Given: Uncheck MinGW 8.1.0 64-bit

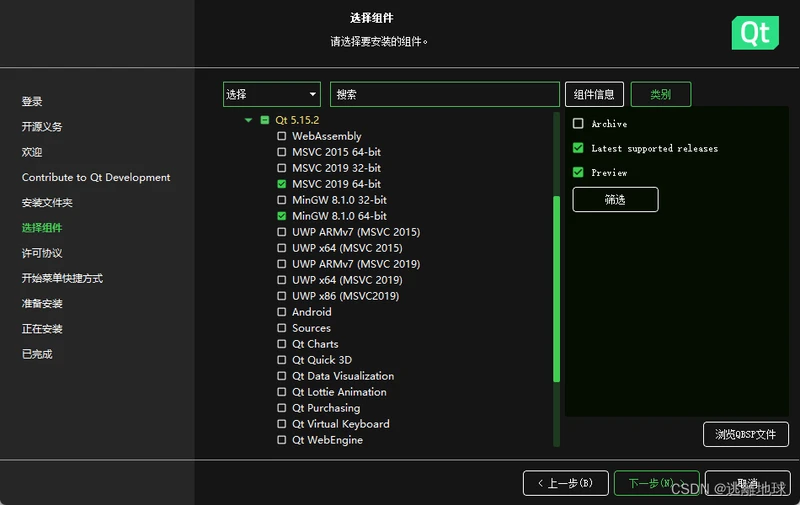Looking at the screenshot, I should (x=282, y=216).
